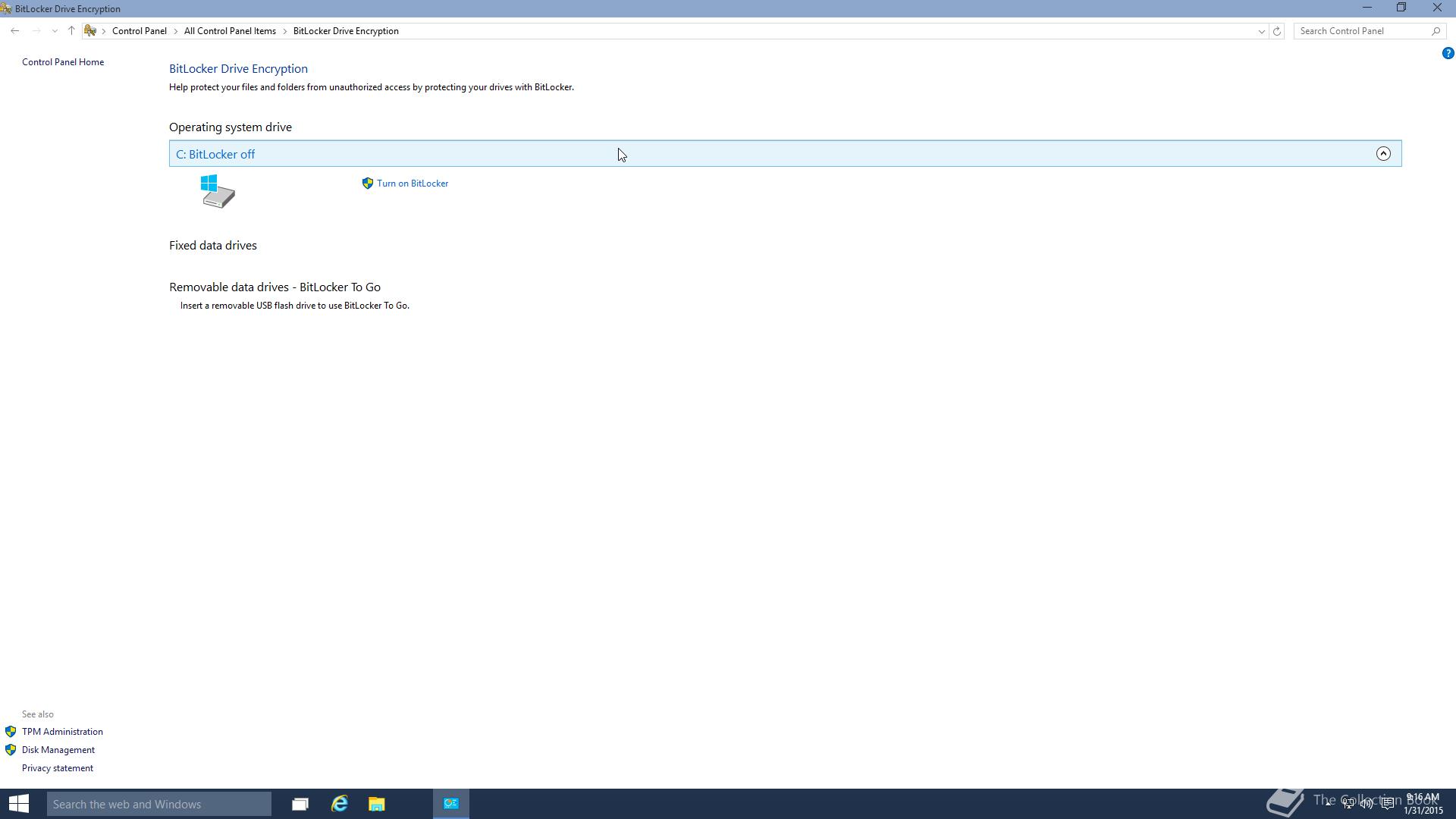This screenshot has height=819, width=1456.
Task: Open address bar history dropdown
Action: point(1261,31)
